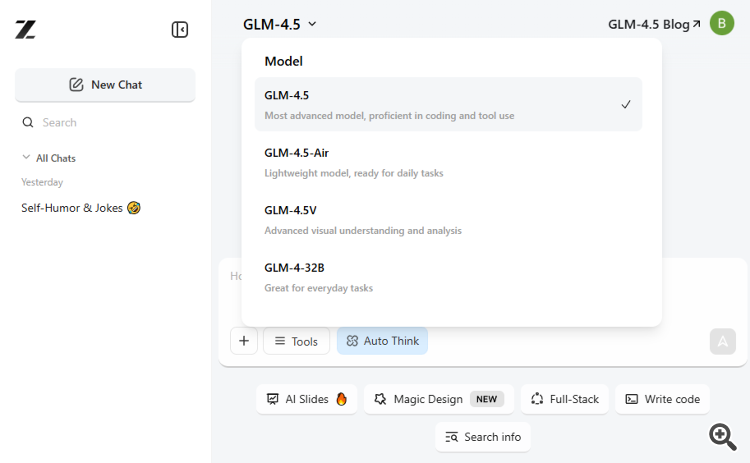Image resolution: width=750 pixels, height=463 pixels.
Task: Select the GLM-4.5 checked model option
Action: (448, 104)
